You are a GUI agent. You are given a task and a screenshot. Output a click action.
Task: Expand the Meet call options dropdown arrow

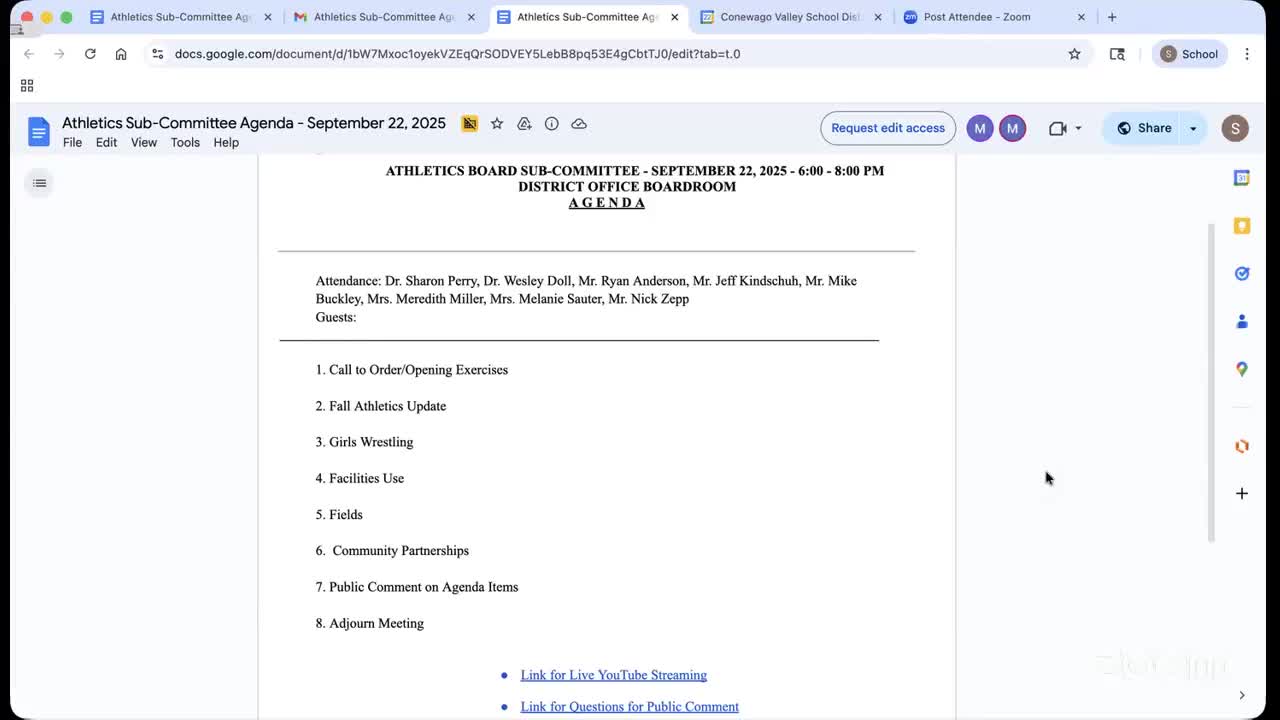1078,128
